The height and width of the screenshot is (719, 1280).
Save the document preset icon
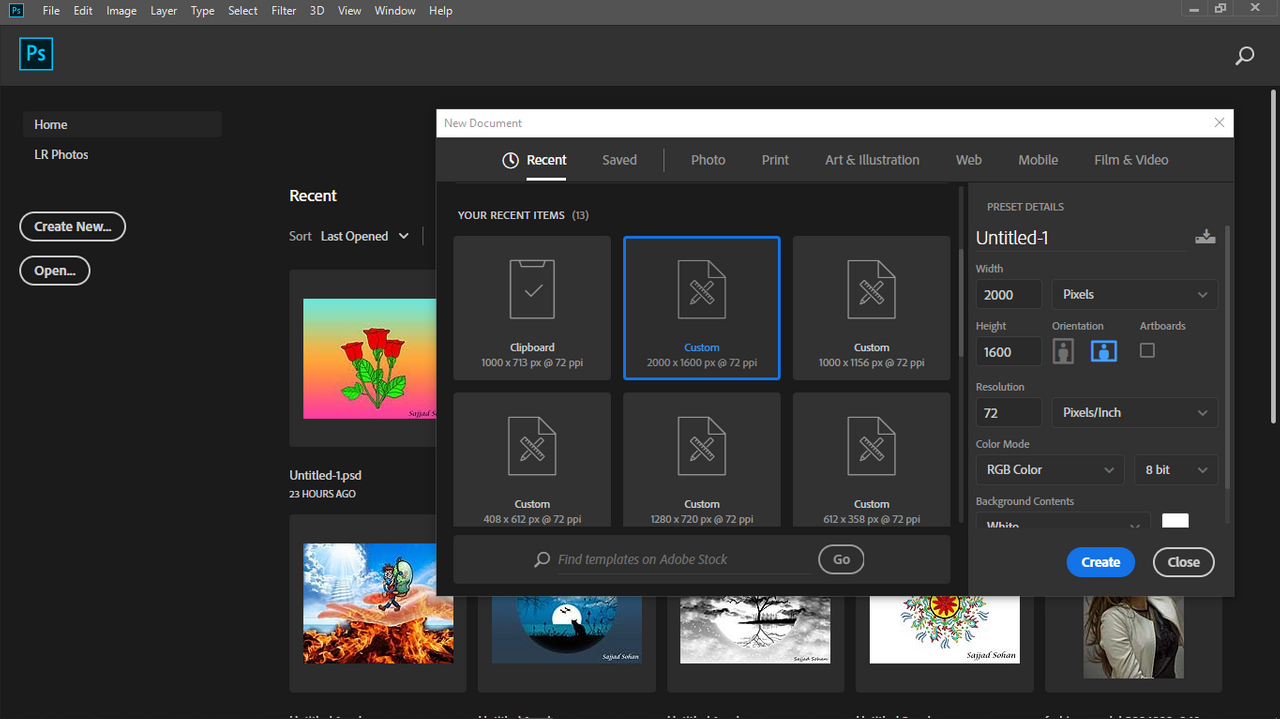coord(1205,237)
